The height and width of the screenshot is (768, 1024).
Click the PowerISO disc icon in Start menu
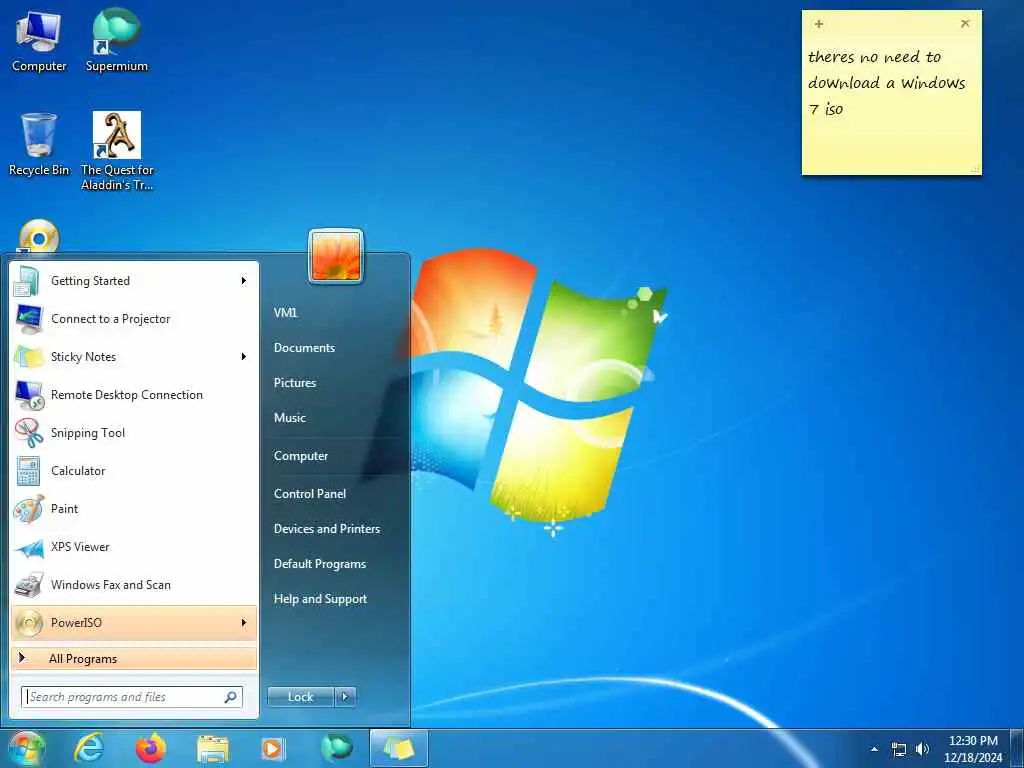(x=28, y=623)
